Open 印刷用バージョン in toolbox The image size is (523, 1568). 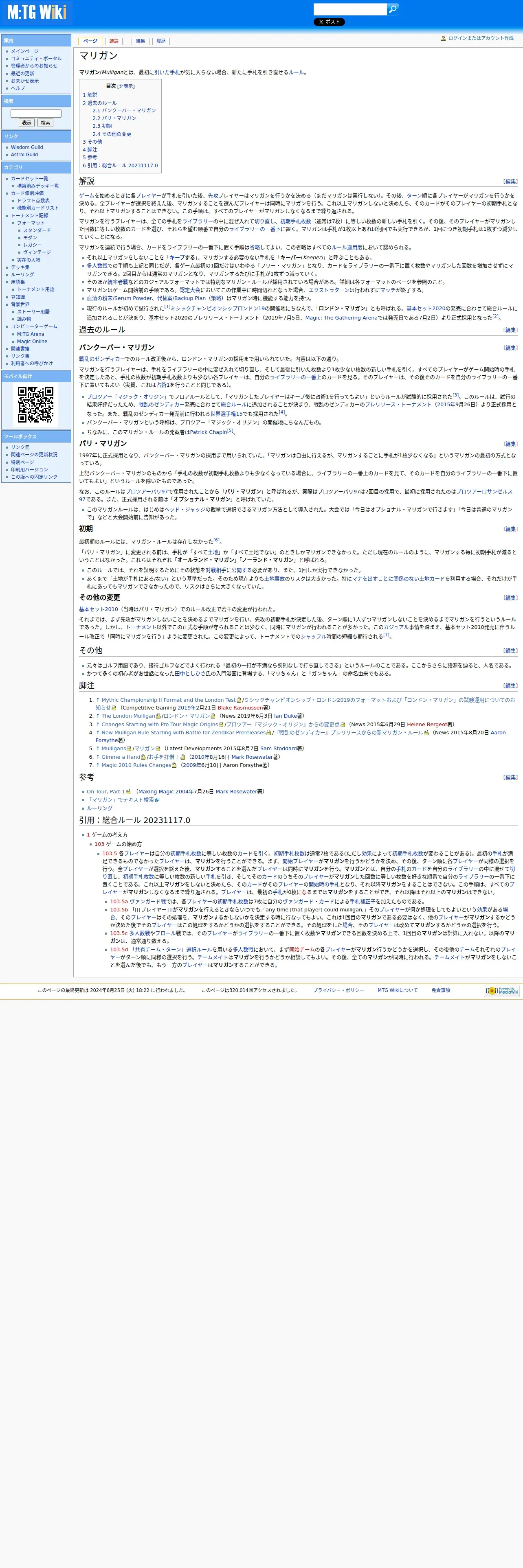click(x=29, y=469)
